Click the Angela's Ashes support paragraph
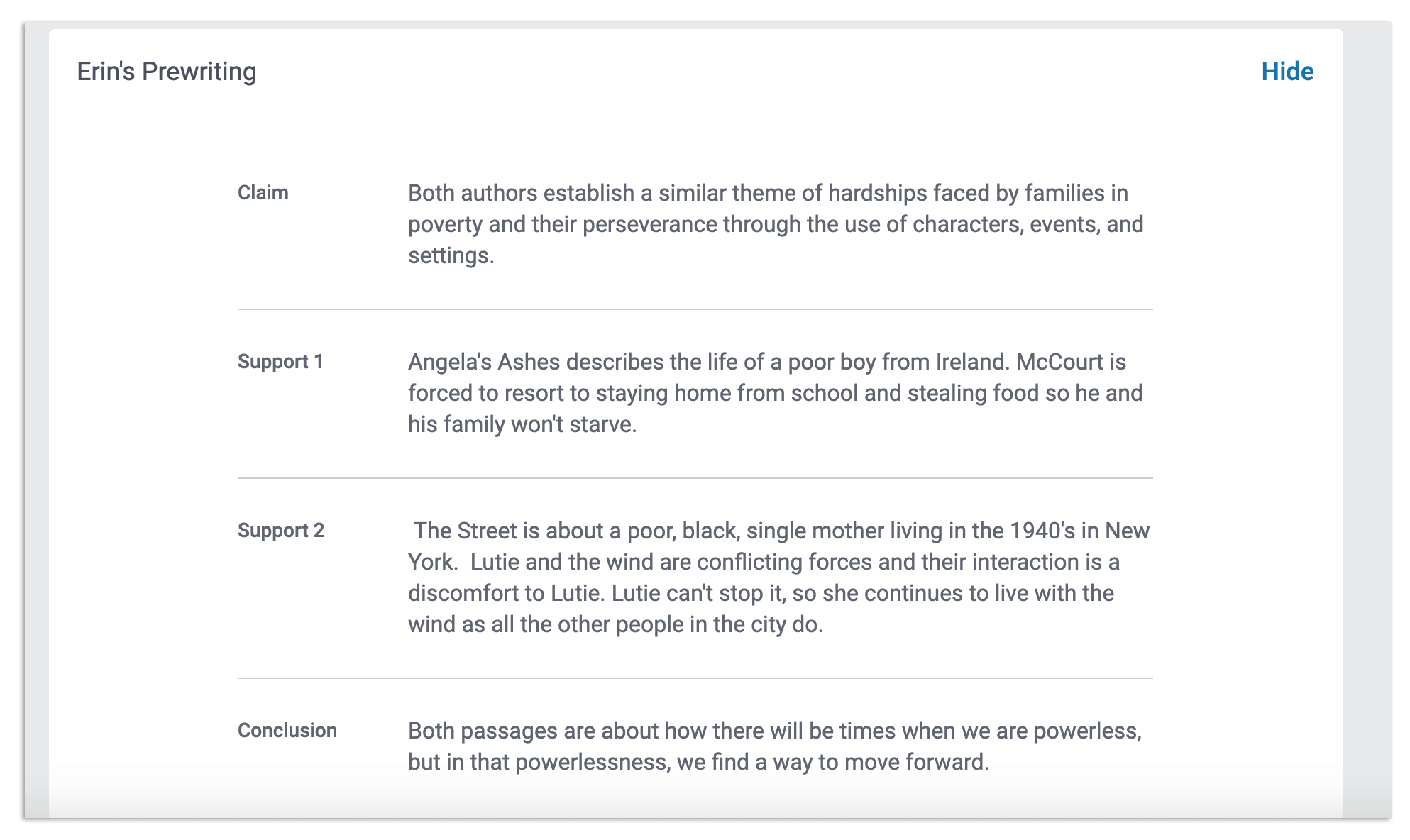Image resolution: width=1410 pixels, height=840 pixels. (x=775, y=393)
